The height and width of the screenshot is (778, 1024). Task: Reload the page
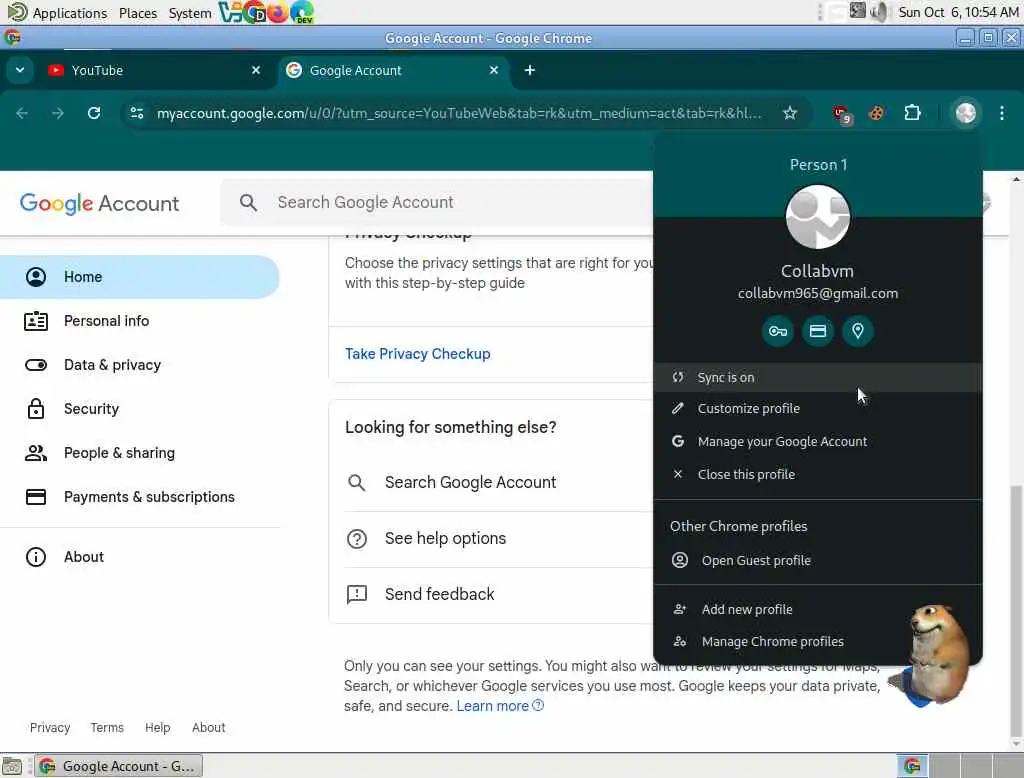(94, 113)
